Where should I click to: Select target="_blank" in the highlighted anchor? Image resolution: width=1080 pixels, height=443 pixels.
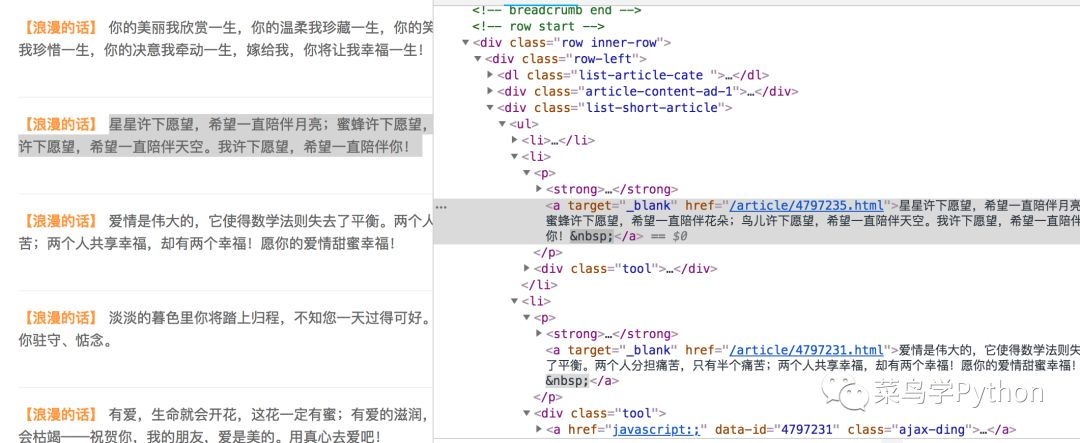(623, 206)
